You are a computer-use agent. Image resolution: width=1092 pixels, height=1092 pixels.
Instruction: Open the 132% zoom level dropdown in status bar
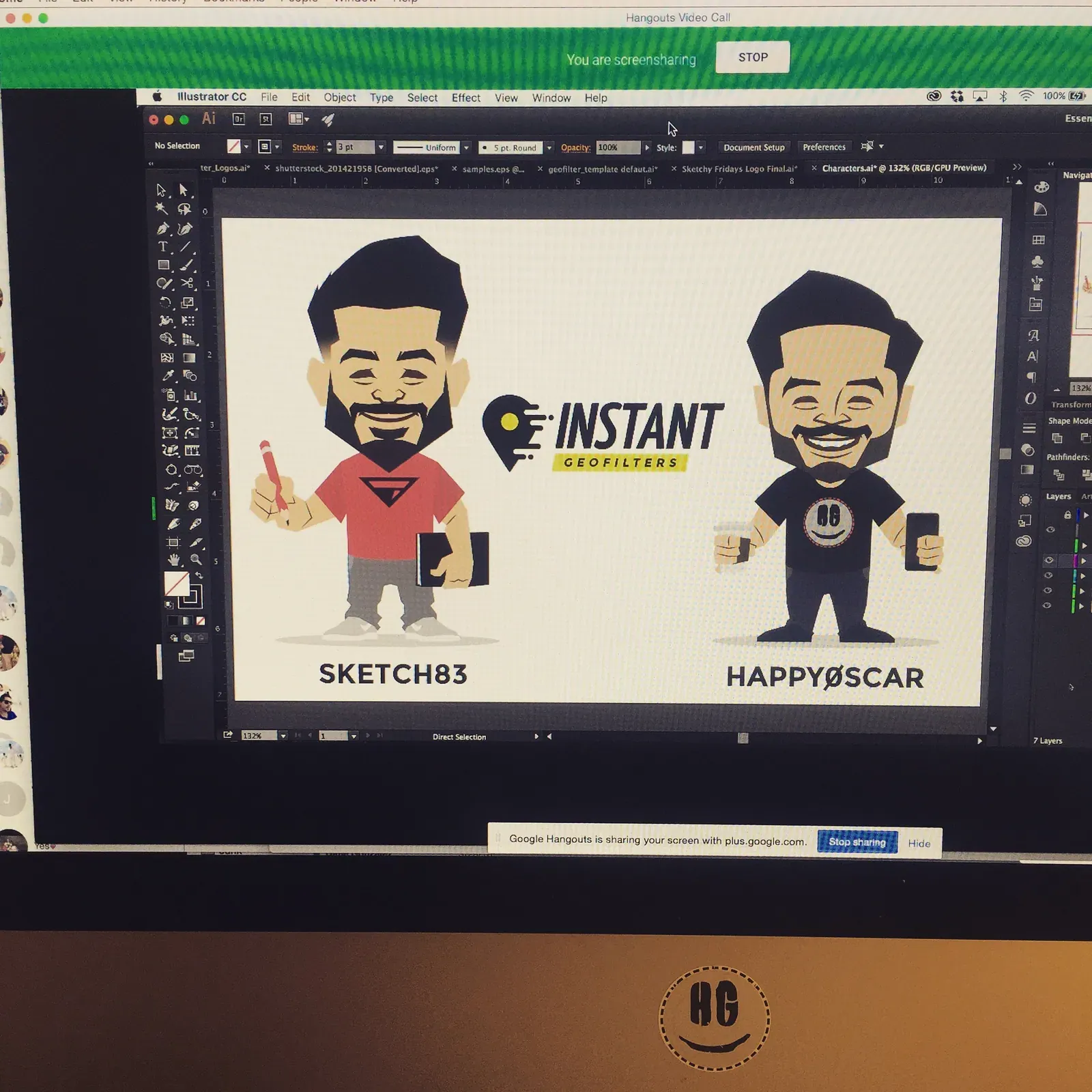(x=283, y=736)
